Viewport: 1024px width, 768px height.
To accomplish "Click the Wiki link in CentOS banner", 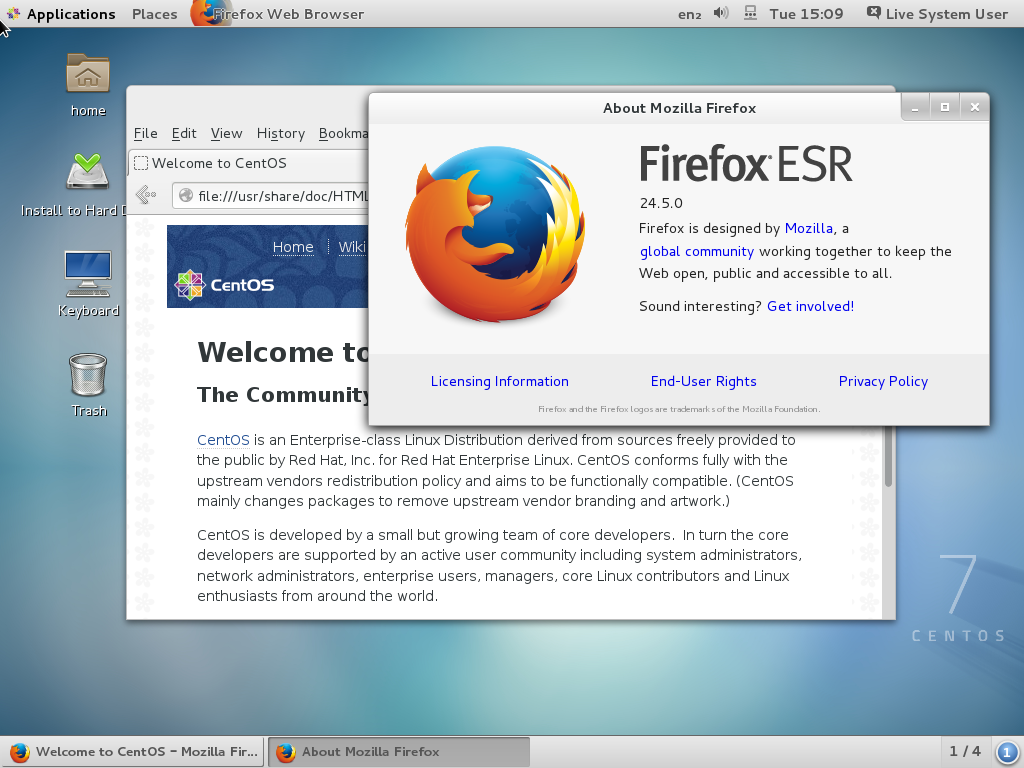I will click(x=351, y=247).
